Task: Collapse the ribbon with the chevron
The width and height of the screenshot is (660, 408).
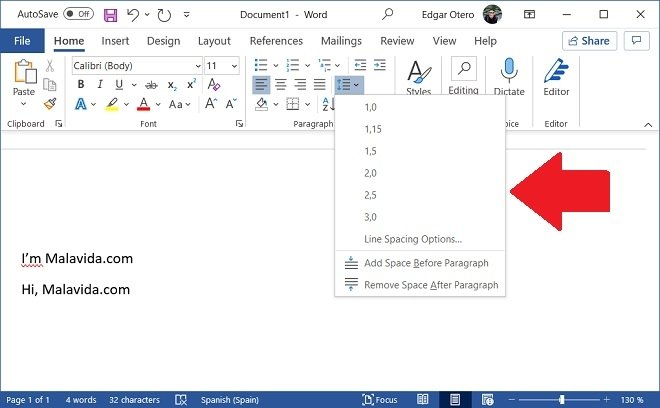Action: coord(648,125)
